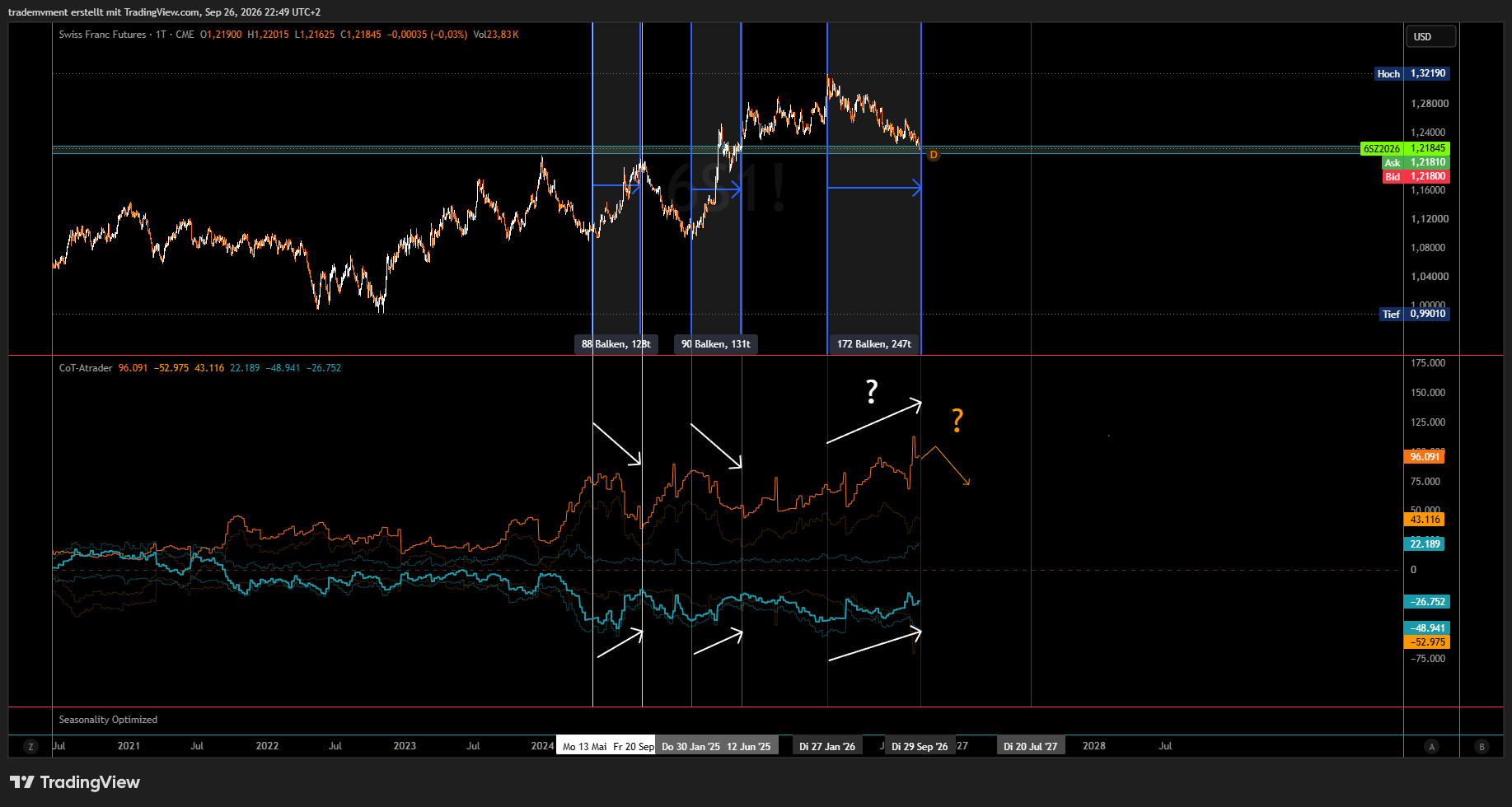The width and height of the screenshot is (1512, 807).
Task: Click the Hoch 1,32190 price label
Action: pos(1411,73)
